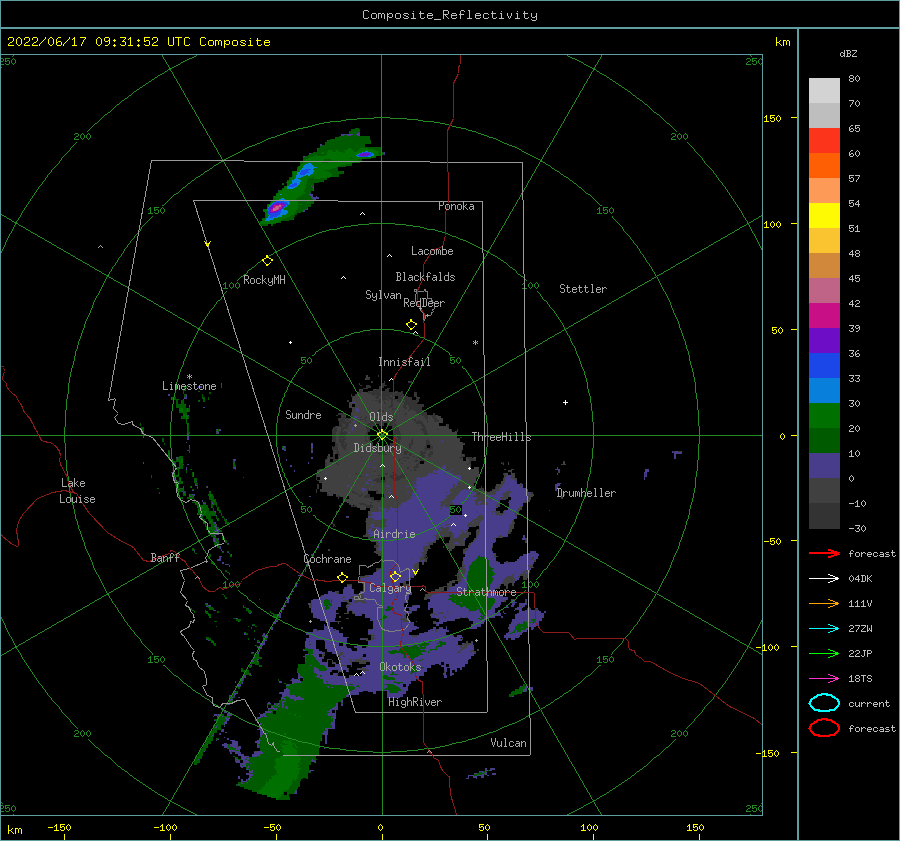
Task: Click the Ponoka city label
Action: click(456, 206)
